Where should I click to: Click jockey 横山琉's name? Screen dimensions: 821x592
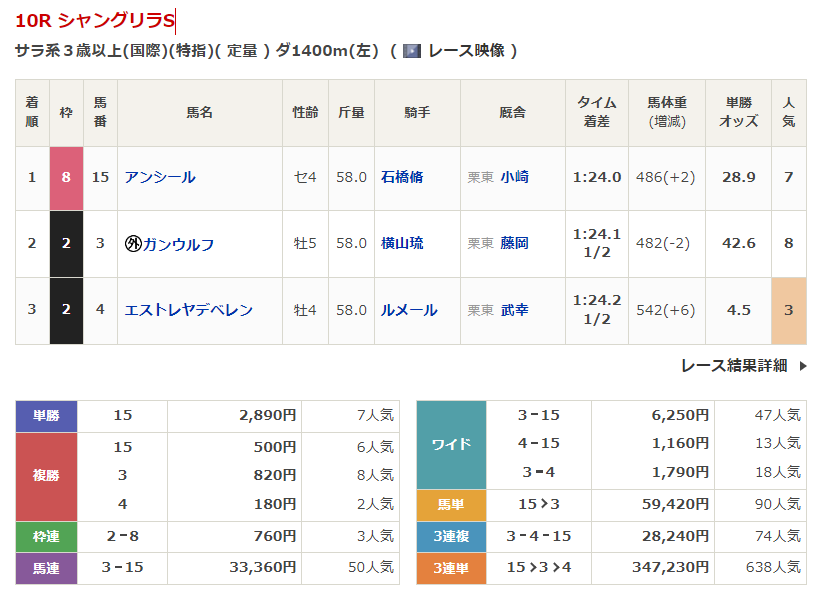tap(402, 244)
